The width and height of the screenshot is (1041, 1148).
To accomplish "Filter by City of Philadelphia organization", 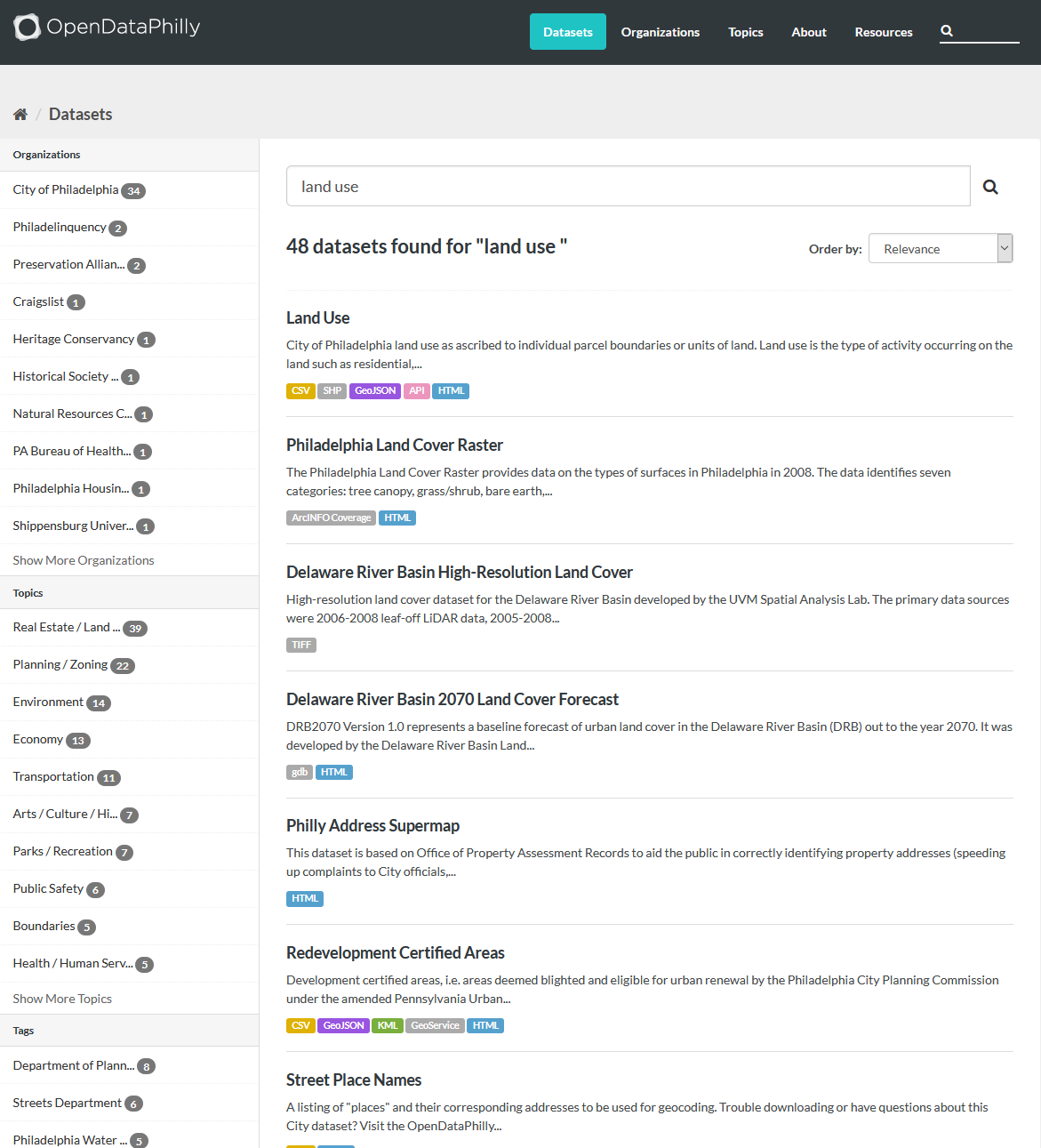I will [66, 190].
